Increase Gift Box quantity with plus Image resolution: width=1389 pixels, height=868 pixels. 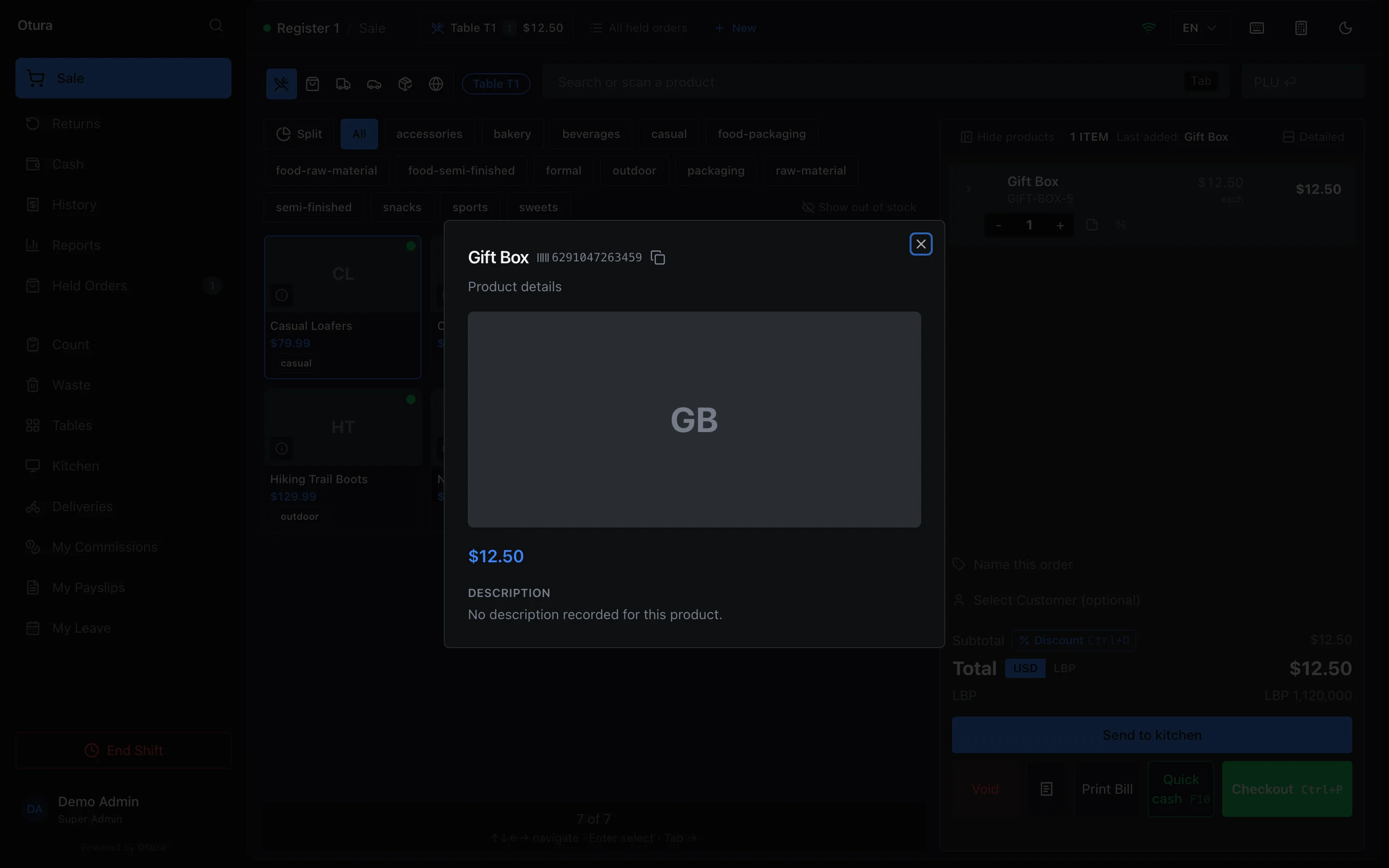click(1060, 225)
